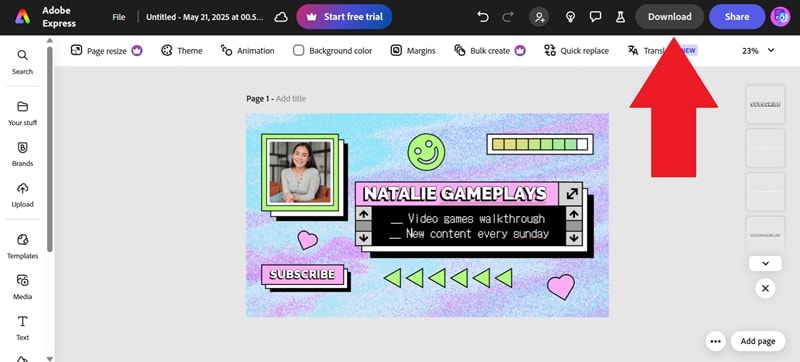Open the lightbulb tips icon

[x=570, y=17]
